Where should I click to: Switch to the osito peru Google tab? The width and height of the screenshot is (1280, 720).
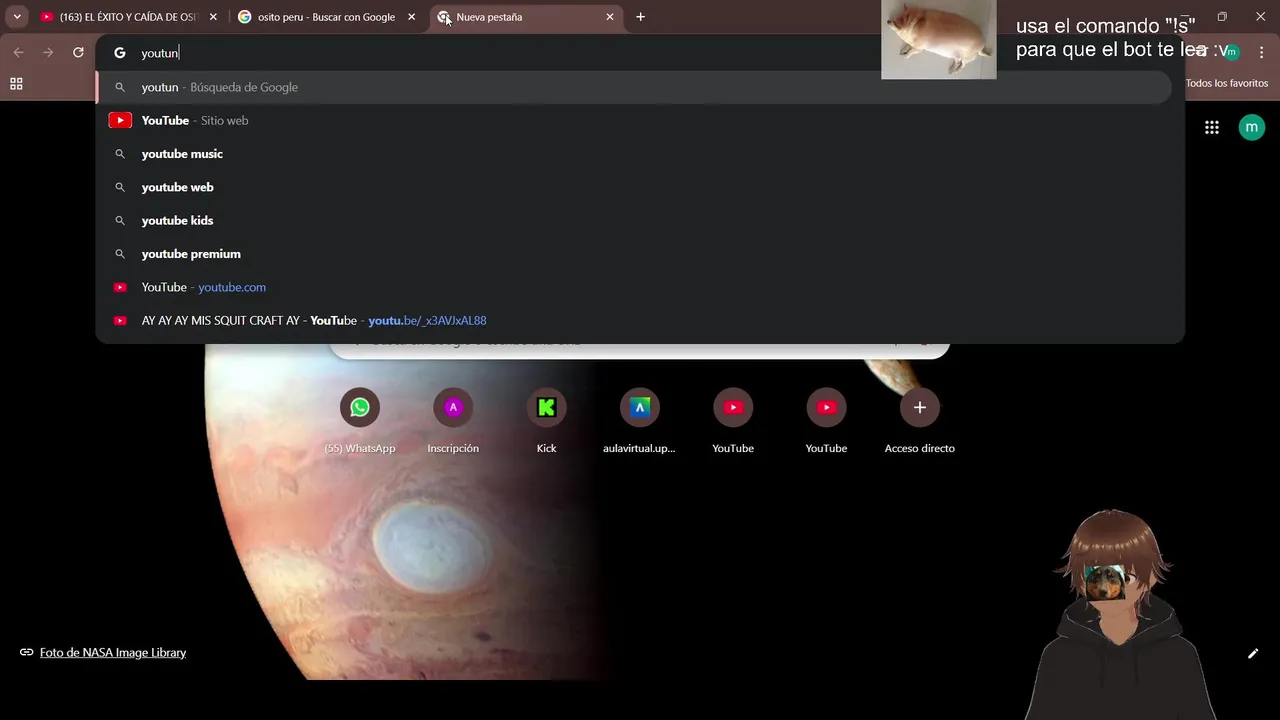pyautogui.click(x=326, y=17)
